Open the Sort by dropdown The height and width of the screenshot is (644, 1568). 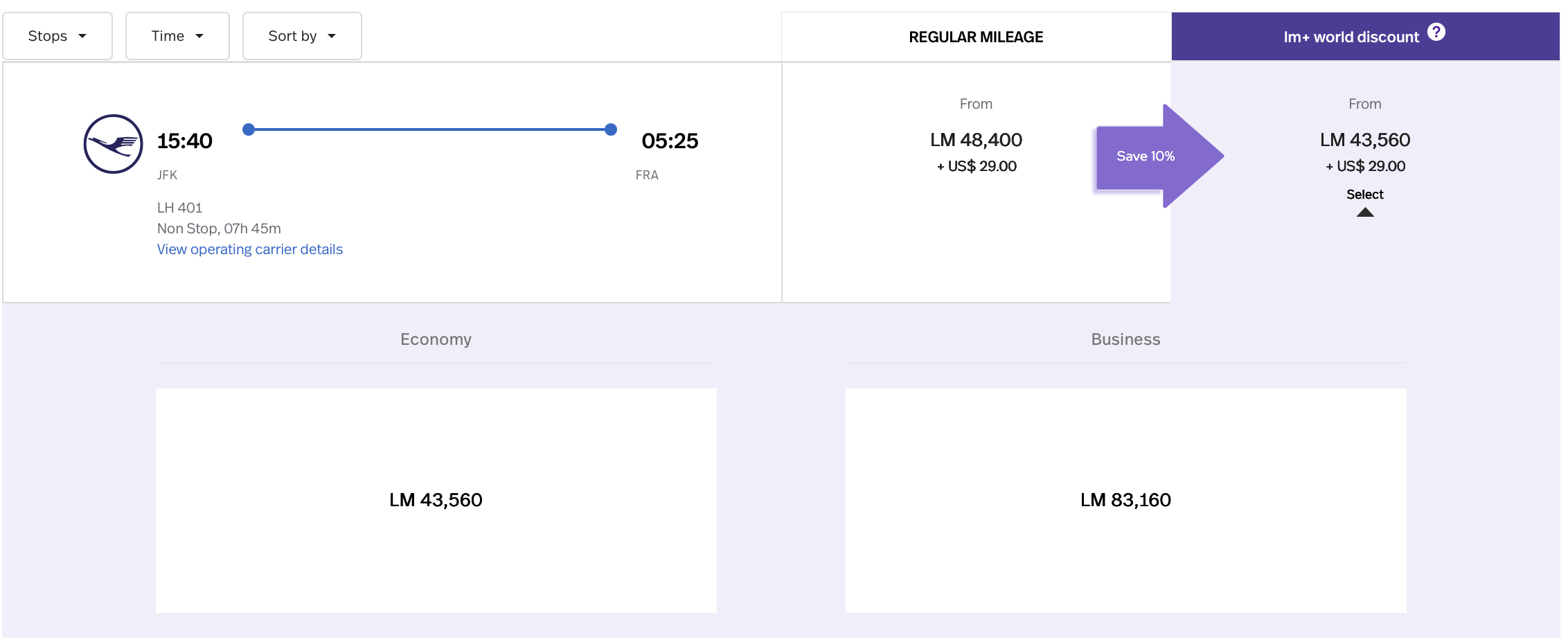(x=302, y=35)
